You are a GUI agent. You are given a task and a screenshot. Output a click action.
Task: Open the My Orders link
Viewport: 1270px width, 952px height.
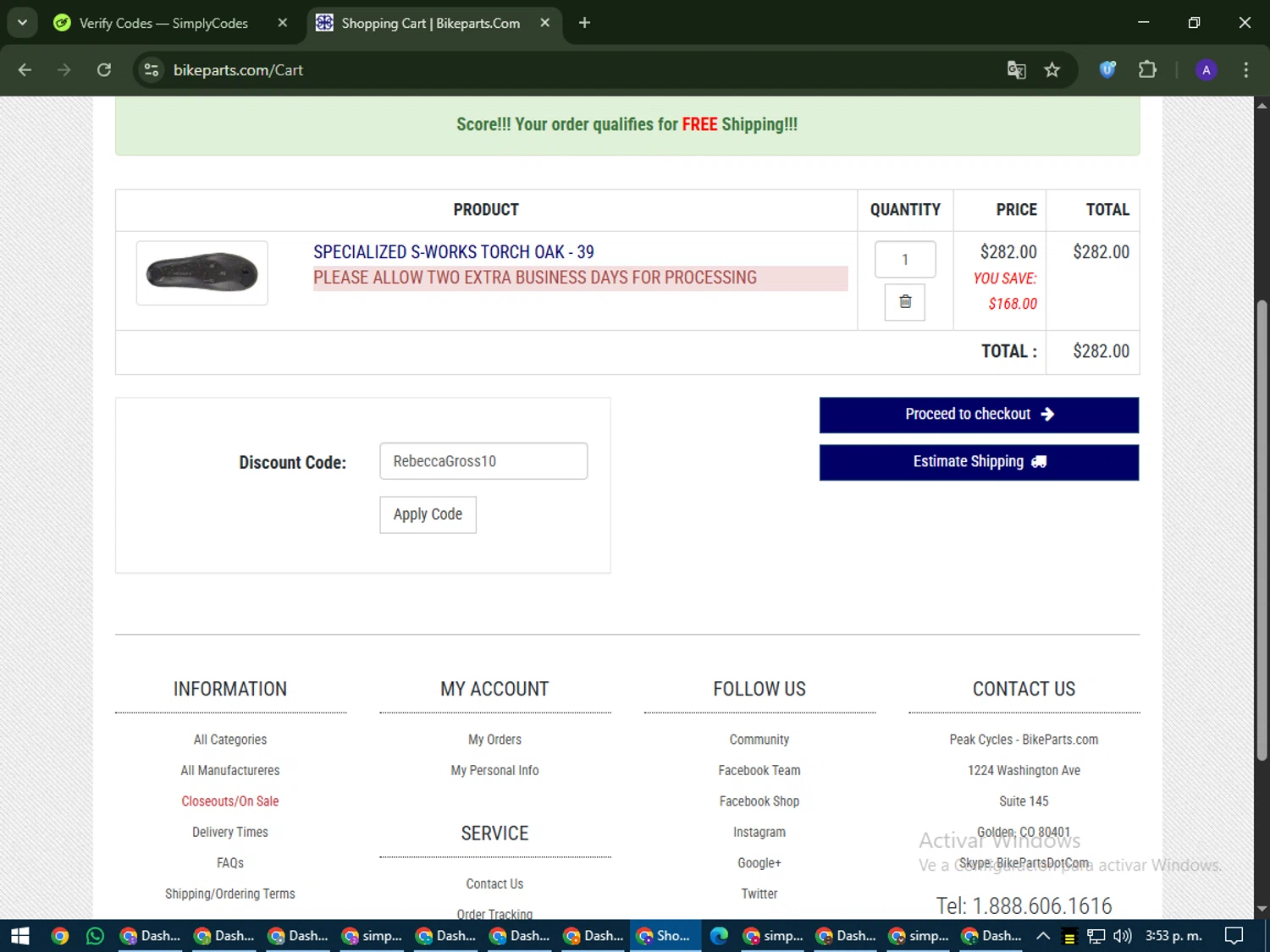click(x=495, y=740)
